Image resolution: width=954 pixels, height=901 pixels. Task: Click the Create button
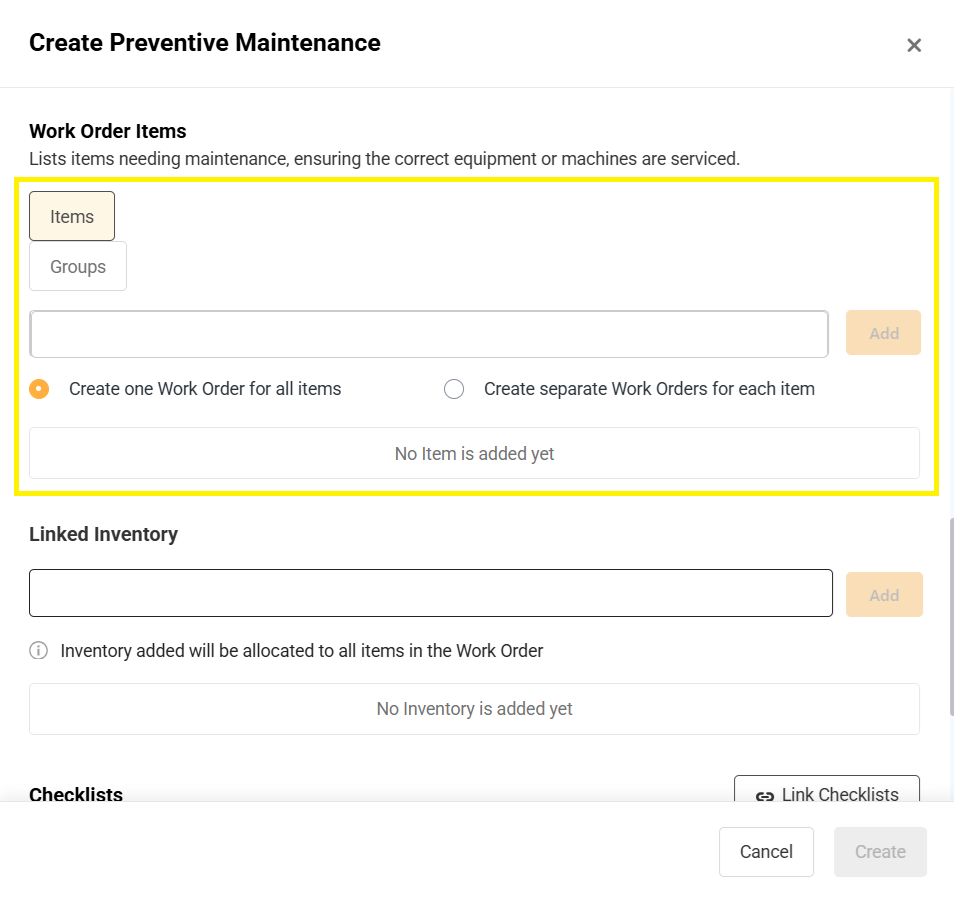(880, 852)
